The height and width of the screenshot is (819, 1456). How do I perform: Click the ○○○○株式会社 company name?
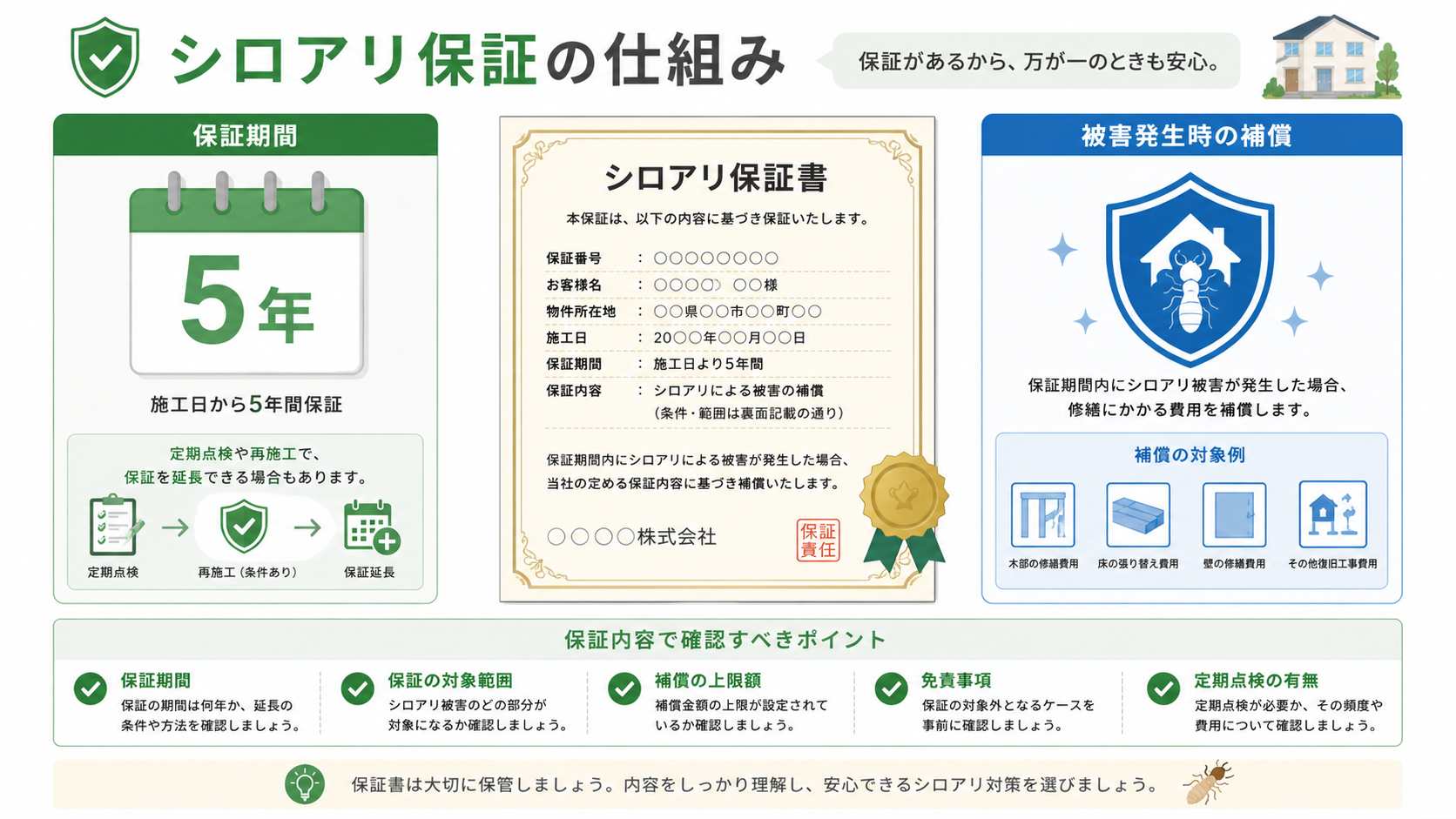pos(632,537)
